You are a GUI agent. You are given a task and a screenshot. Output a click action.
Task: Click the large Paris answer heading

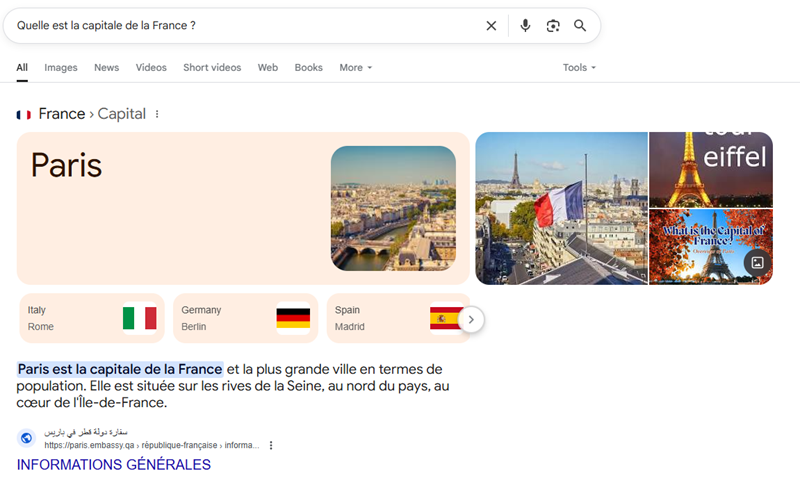pos(66,165)
